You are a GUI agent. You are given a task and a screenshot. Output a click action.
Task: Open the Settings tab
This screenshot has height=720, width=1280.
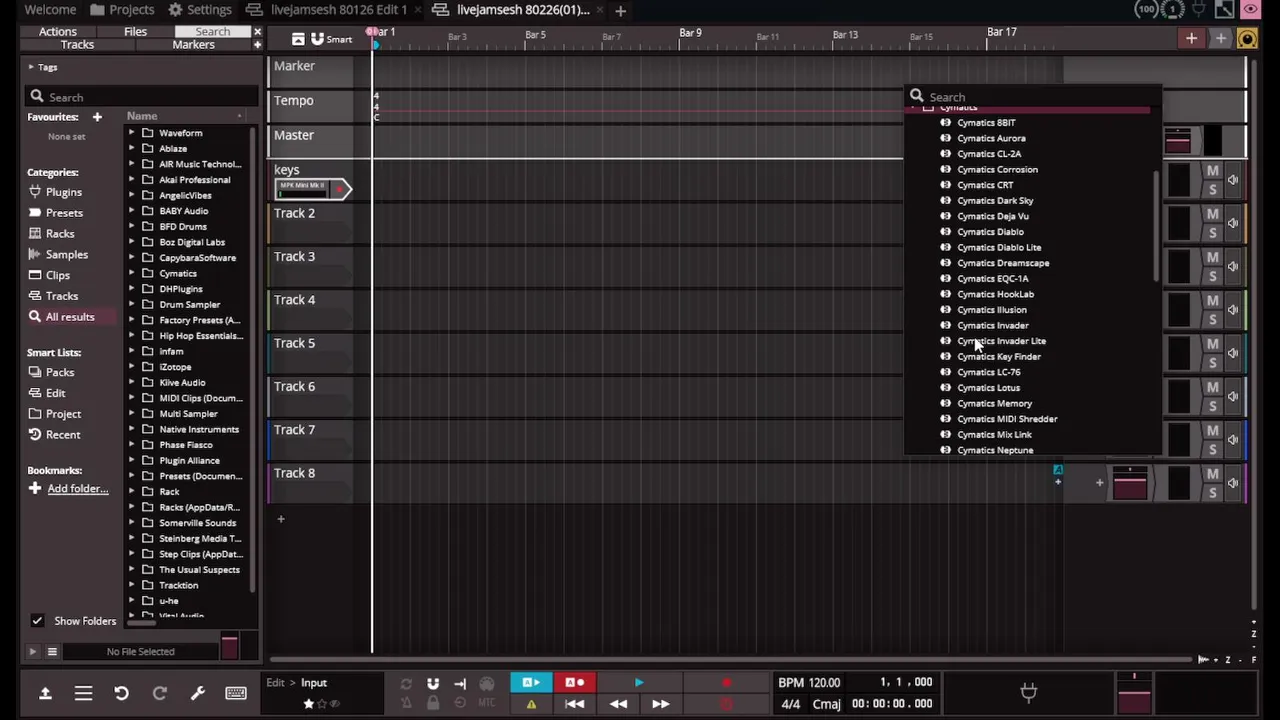click(x=199, y=10)
